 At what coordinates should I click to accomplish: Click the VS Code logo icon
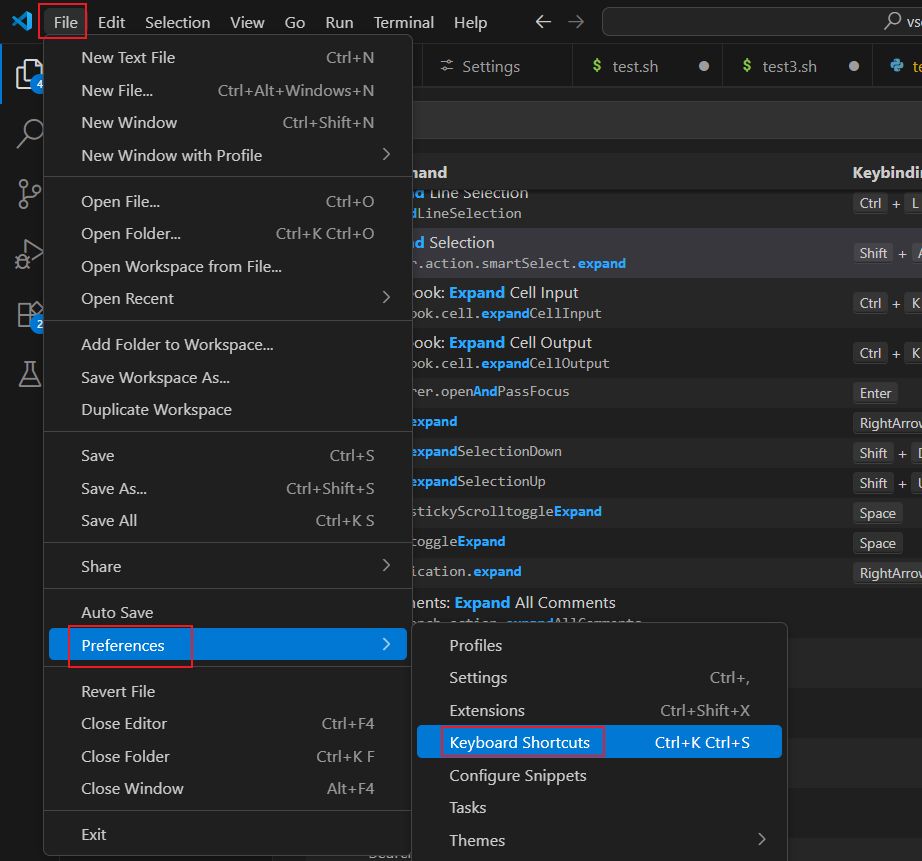coord(22,21)
